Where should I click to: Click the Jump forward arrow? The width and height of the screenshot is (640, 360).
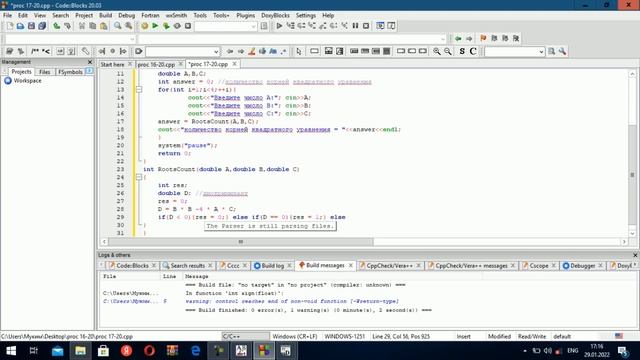(x=469, y=38)
